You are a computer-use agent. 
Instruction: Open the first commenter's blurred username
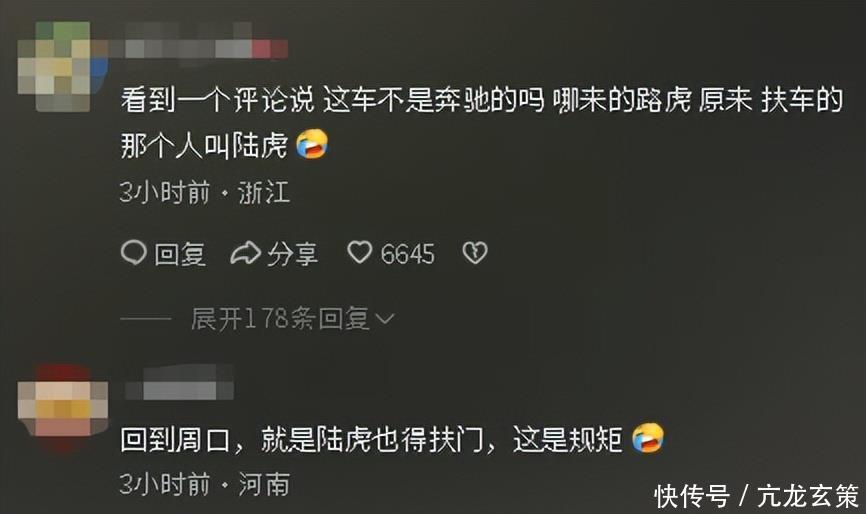click(199, 49)
